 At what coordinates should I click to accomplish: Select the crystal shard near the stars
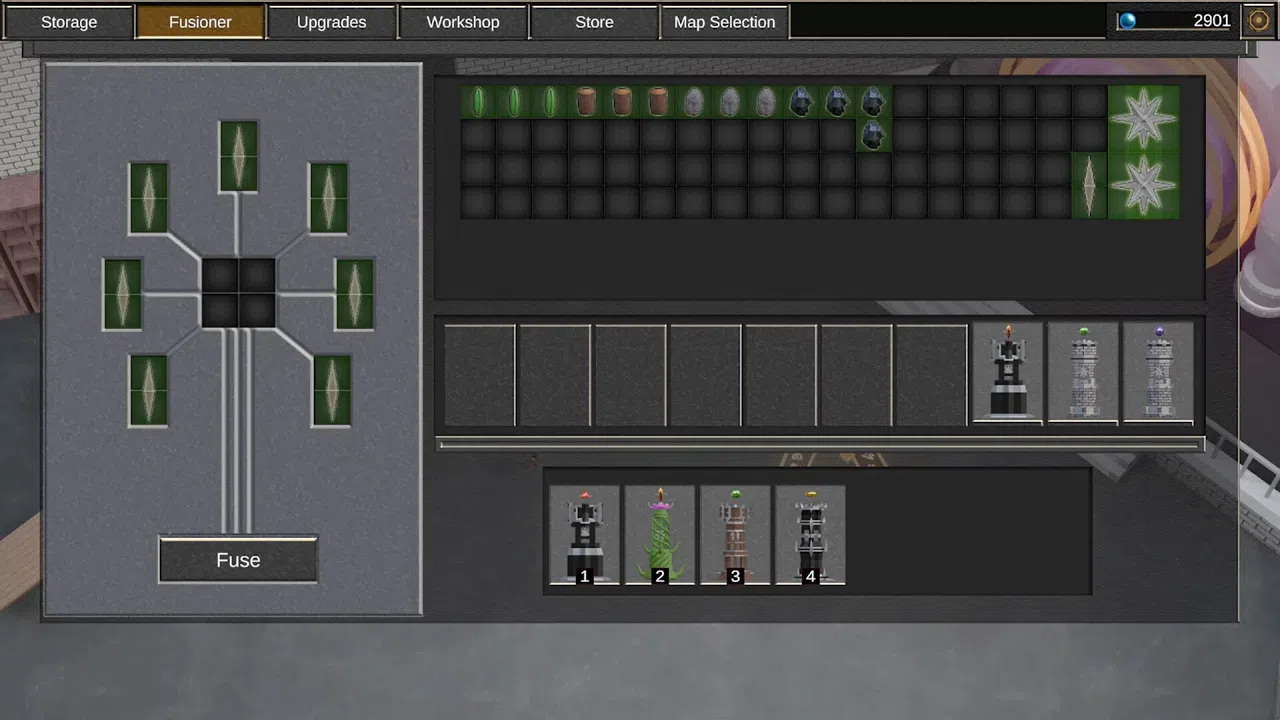tap(1090, 184)
